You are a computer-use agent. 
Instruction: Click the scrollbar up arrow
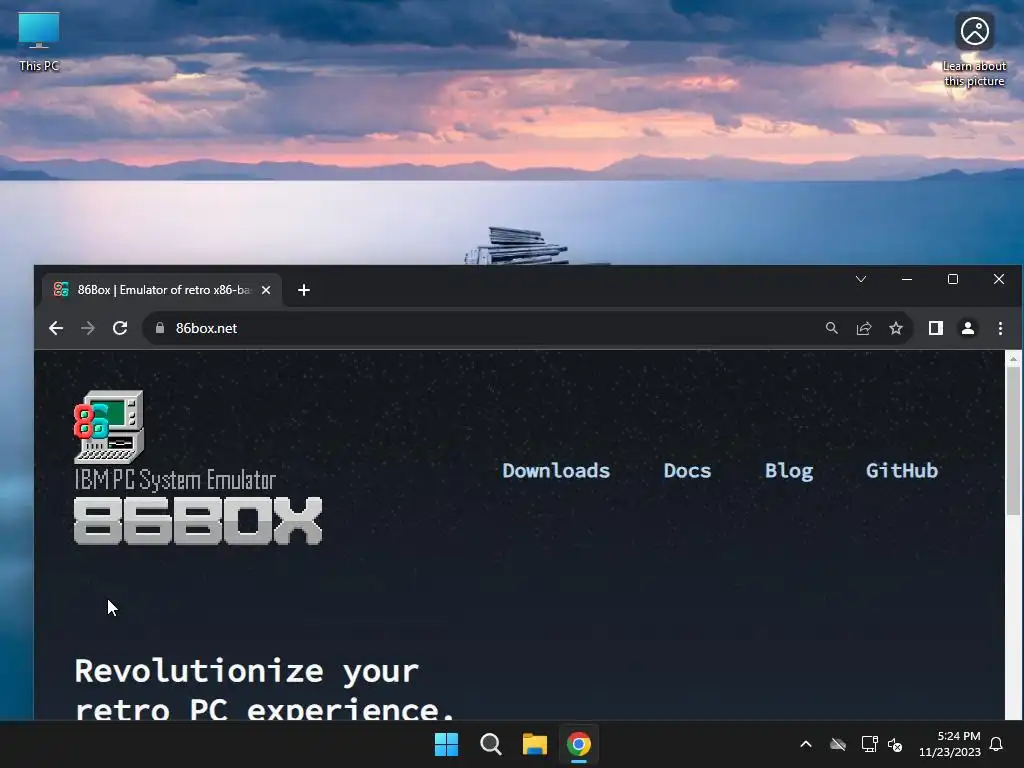[x=1013, y=359]
